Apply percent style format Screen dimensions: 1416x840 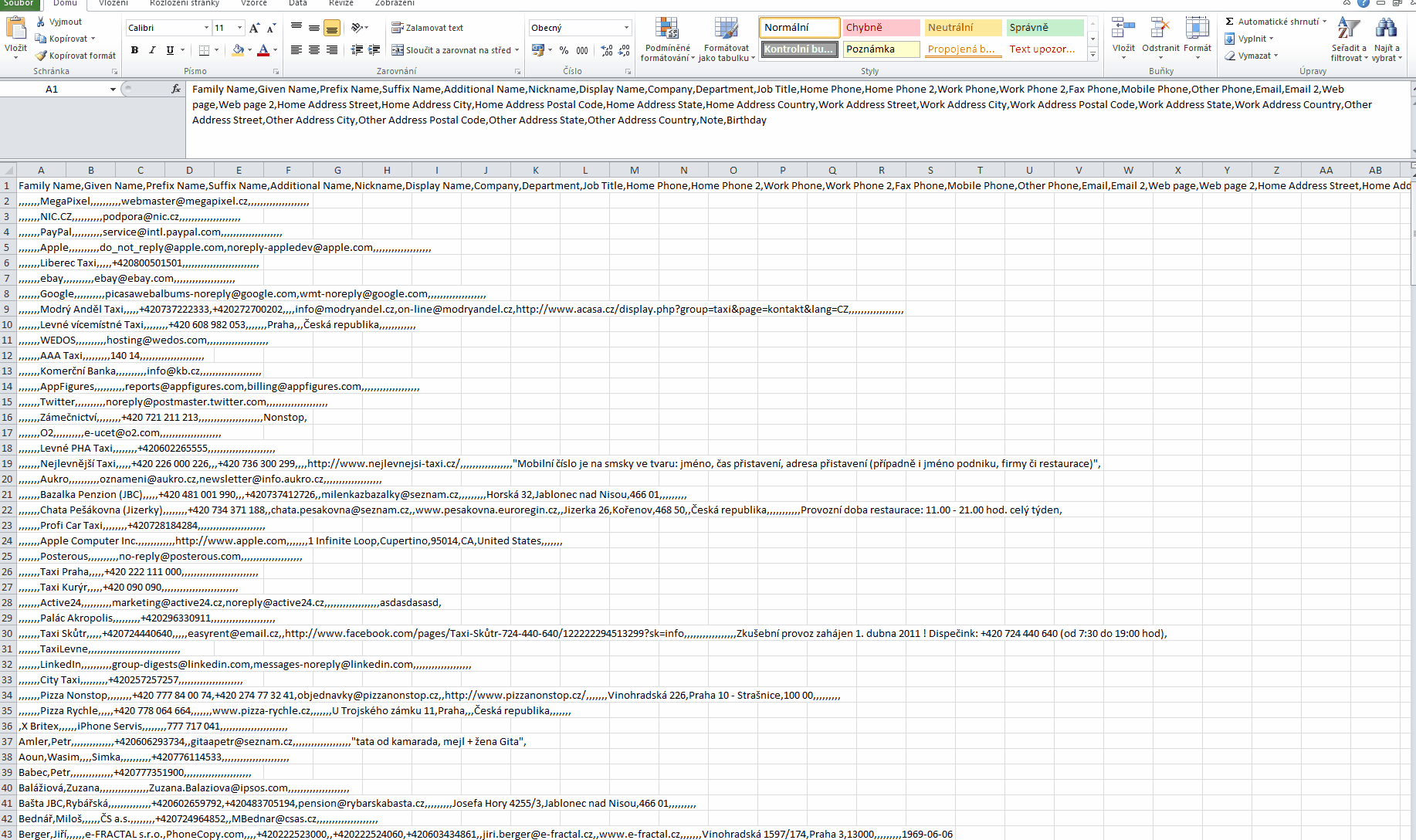[564, 50]
